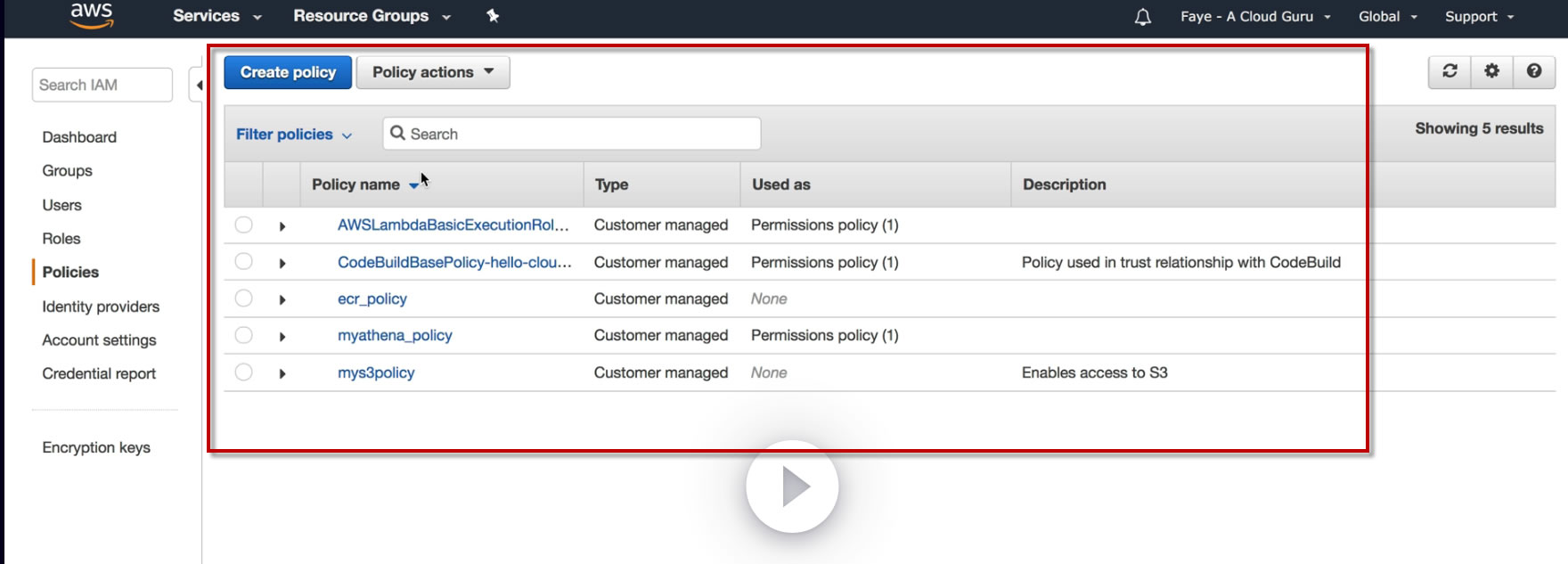The image size is (1568, 564).
Task: Open the Filter policies dropdown
Action: [x=293, y=135]
